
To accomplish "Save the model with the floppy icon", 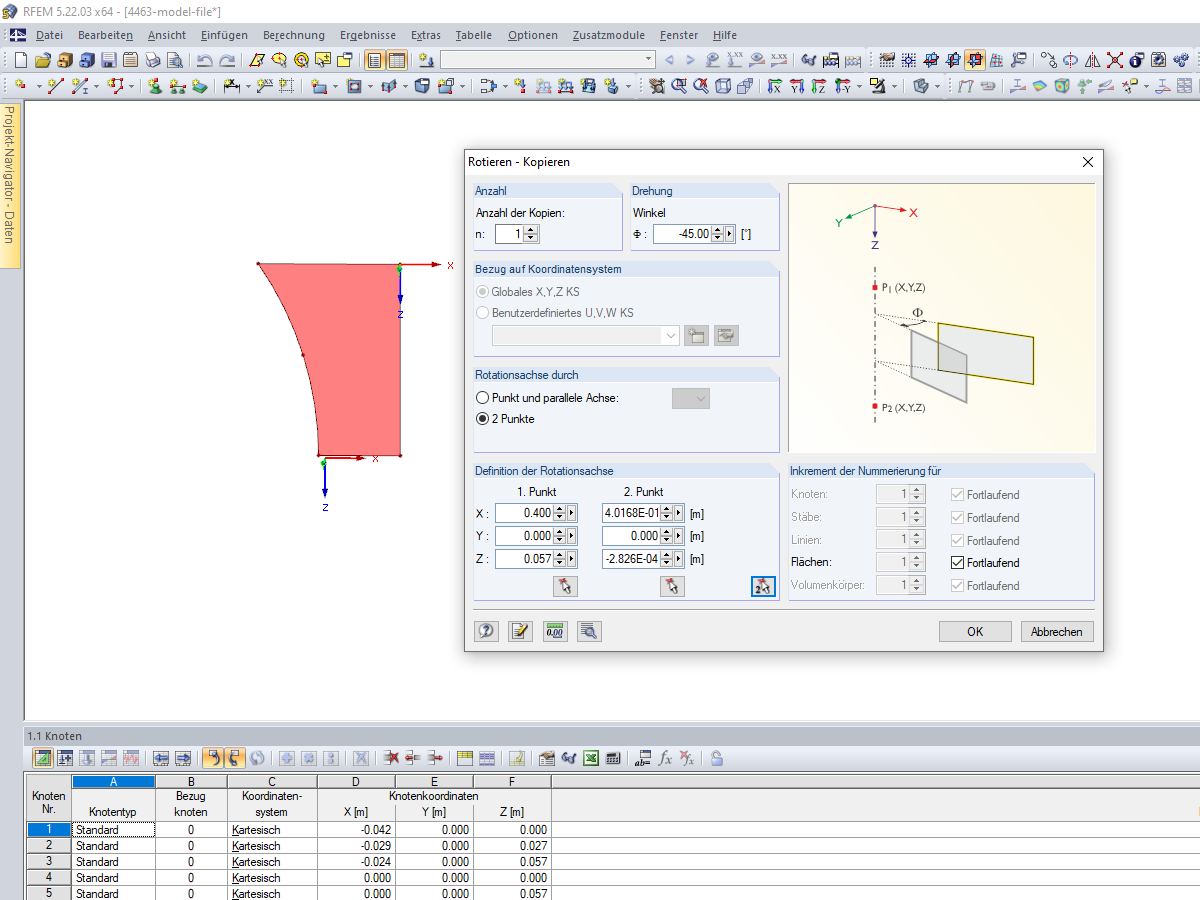I will point(109,60).
